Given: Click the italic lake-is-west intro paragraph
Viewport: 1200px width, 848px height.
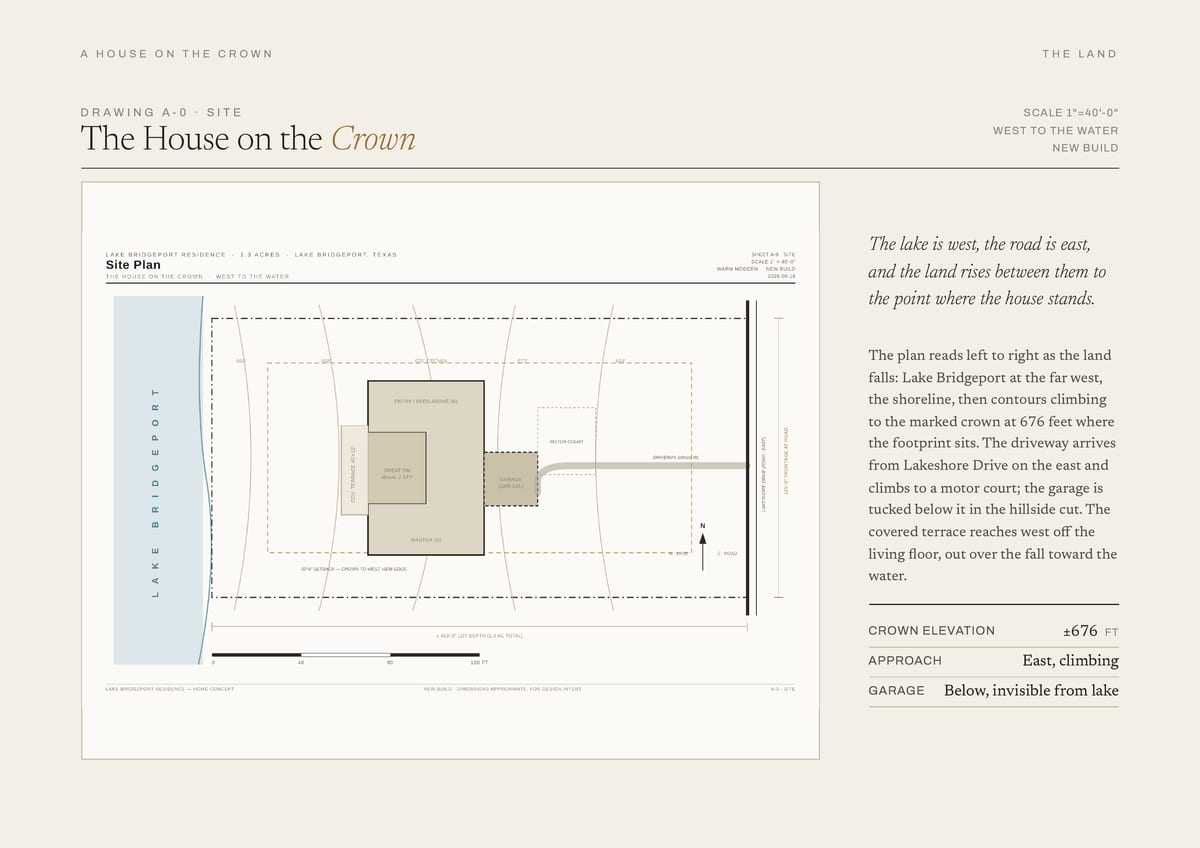Looking at the screenshot, I should (x=980, y=272).
